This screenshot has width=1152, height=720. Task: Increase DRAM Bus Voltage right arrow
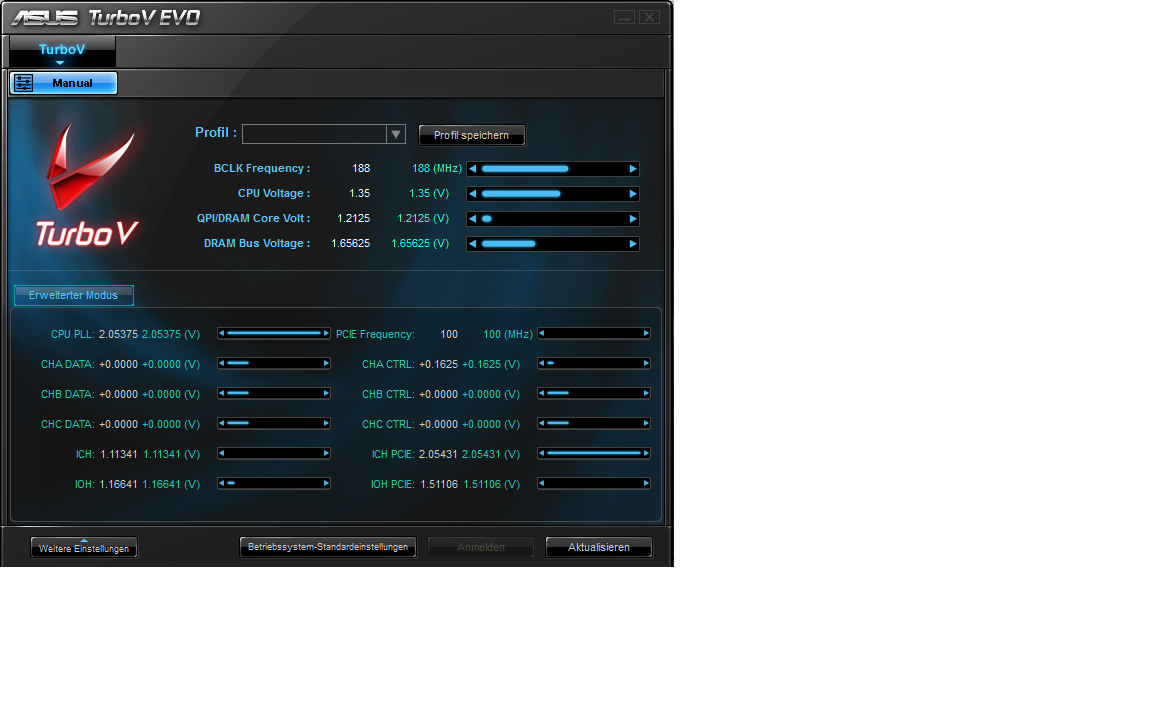pyautogui.click(x=633, y=244)
